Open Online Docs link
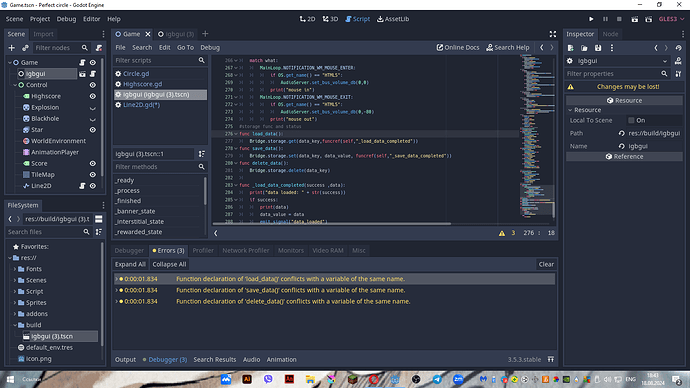The height and width of the screenshot is (388, 690). tap(458, 48)
